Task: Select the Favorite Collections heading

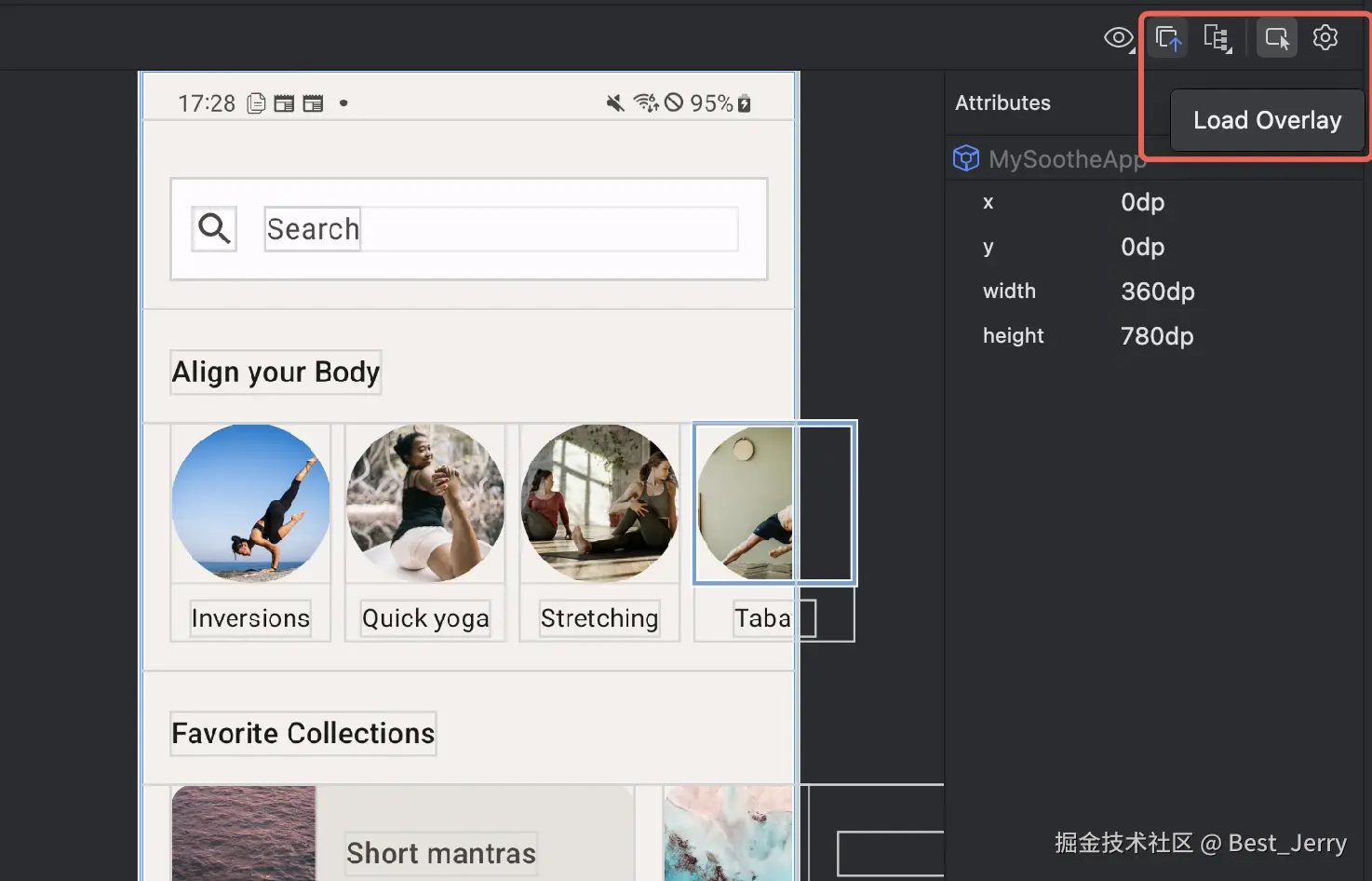Action: click(303, 733)
